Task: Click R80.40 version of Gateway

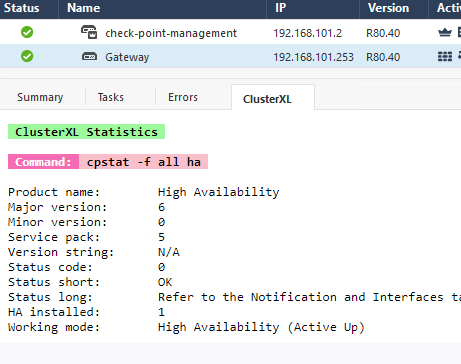Action: point(383,57)
